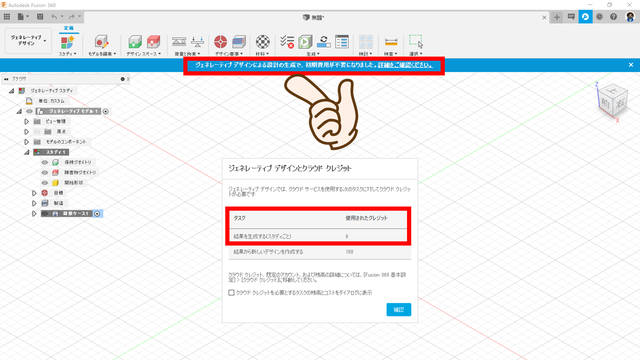Follow the details link in blue banner
This screenshot has width=640, height=360.
(x=405, y=65)
